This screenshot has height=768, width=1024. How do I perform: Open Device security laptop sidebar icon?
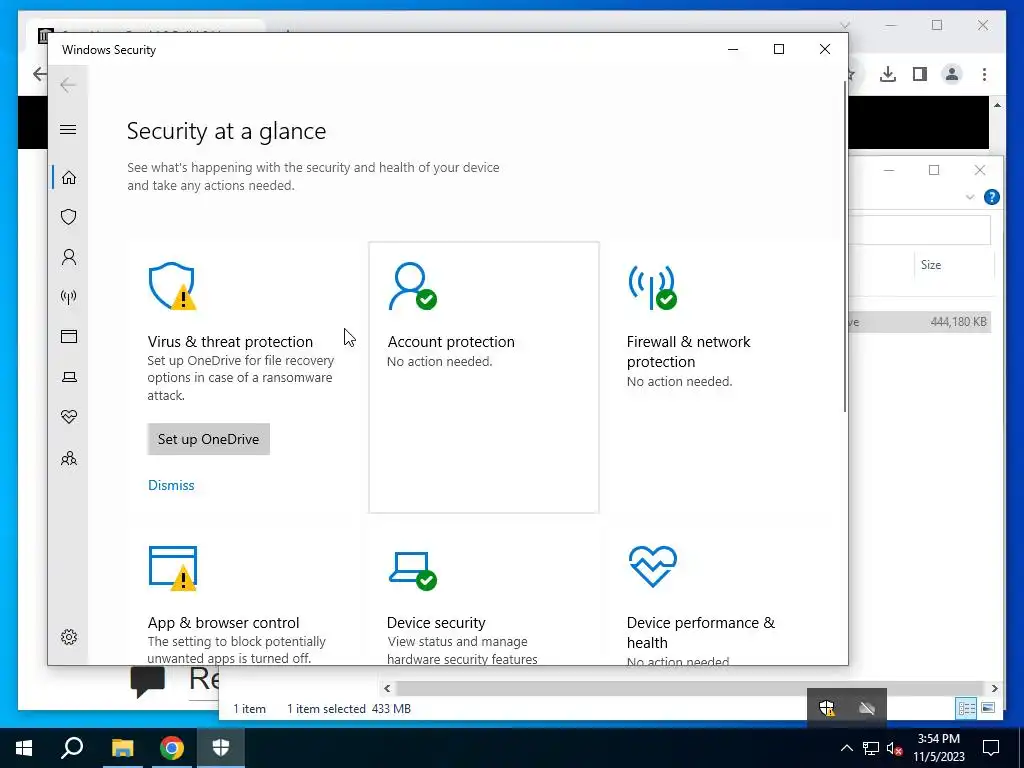(69, 377)
